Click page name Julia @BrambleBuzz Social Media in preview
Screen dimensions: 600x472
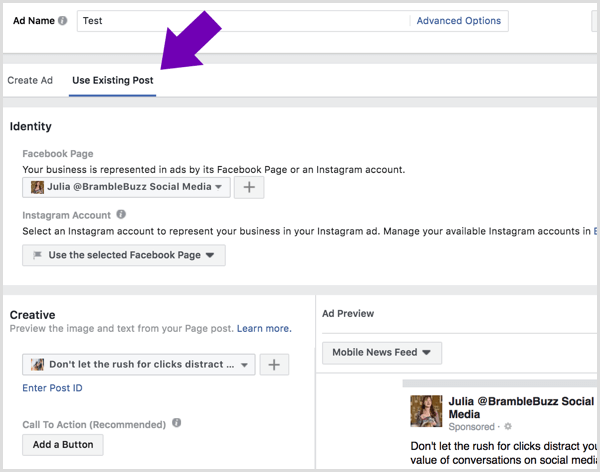point(521,408)
